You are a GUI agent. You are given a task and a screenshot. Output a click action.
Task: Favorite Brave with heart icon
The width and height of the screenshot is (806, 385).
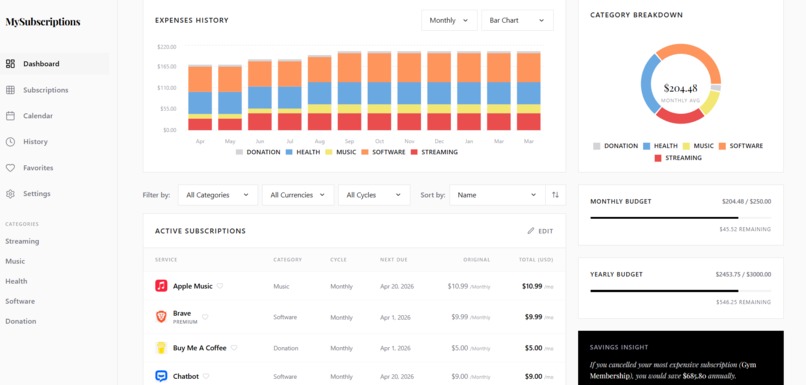click(205, 317)
